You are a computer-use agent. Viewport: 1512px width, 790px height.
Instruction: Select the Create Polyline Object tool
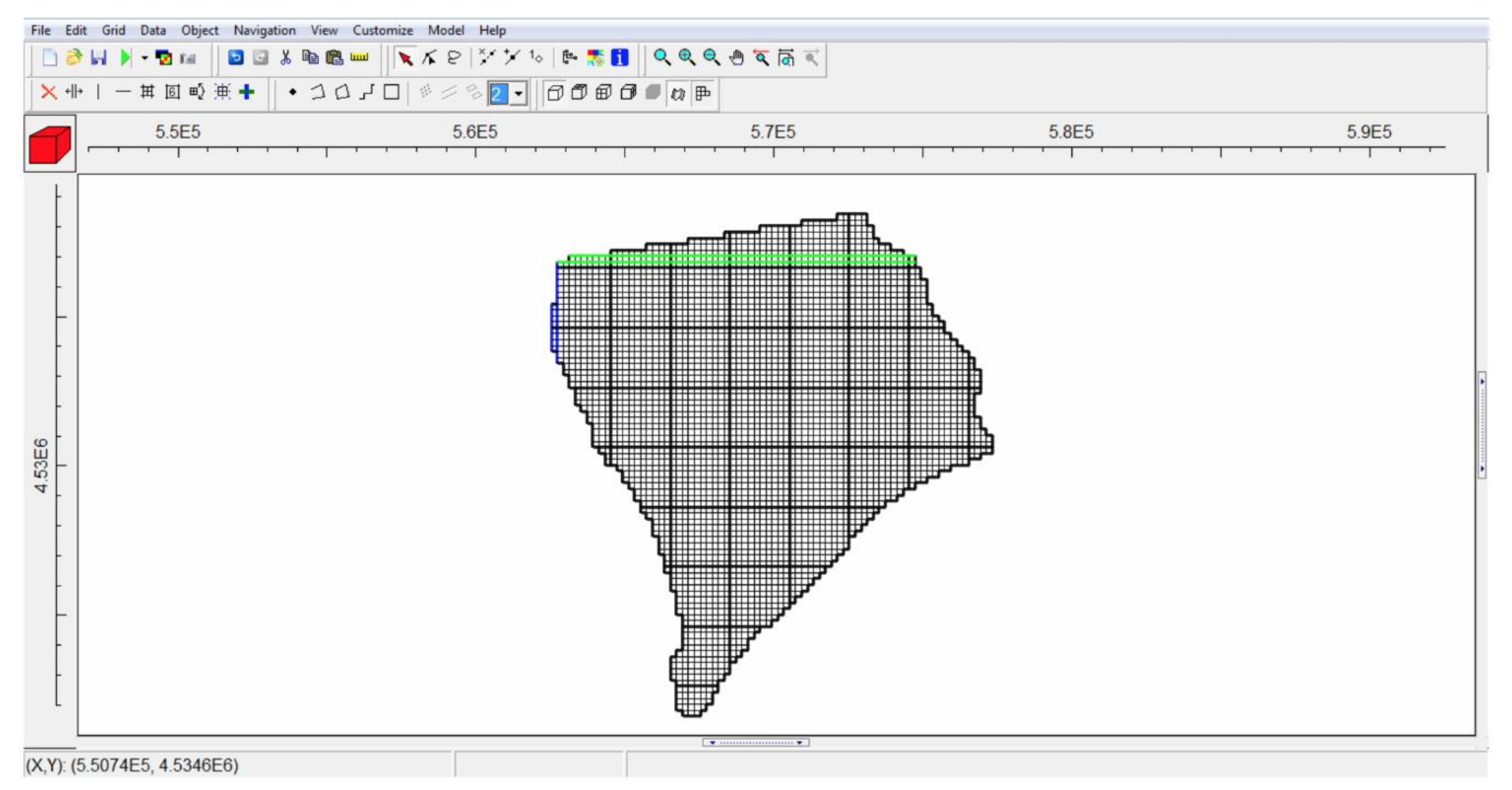[318, 92]
